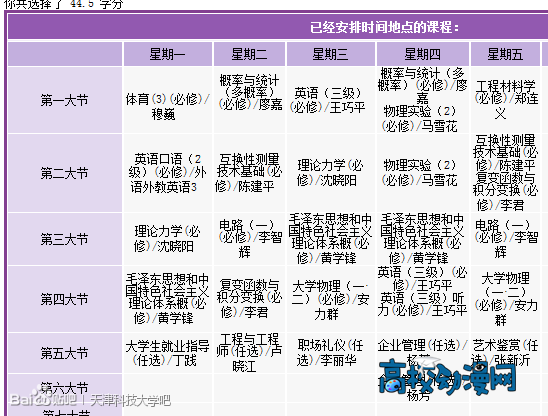
Task: Click the 星期一 column header
Action: [167, 54]
